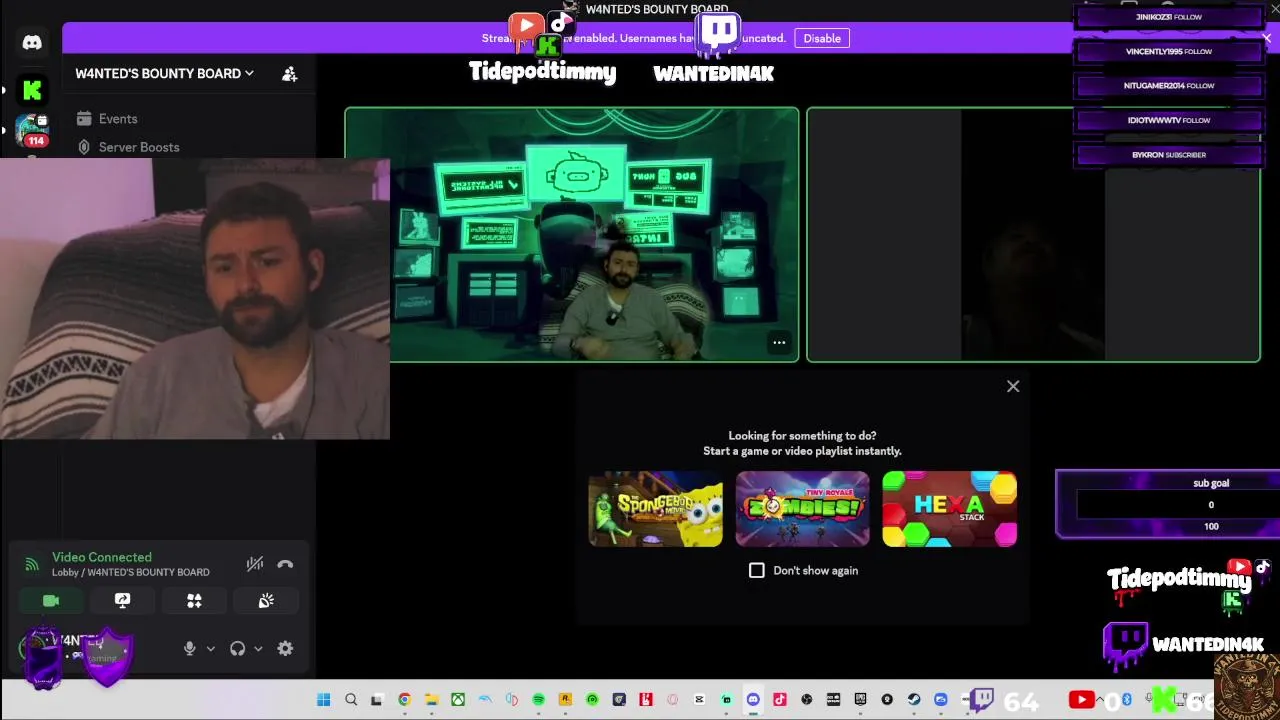This screenshot has height=720, width=1280.
Task: Open the Server Boosts menu entry
Action: pos(139,147)
